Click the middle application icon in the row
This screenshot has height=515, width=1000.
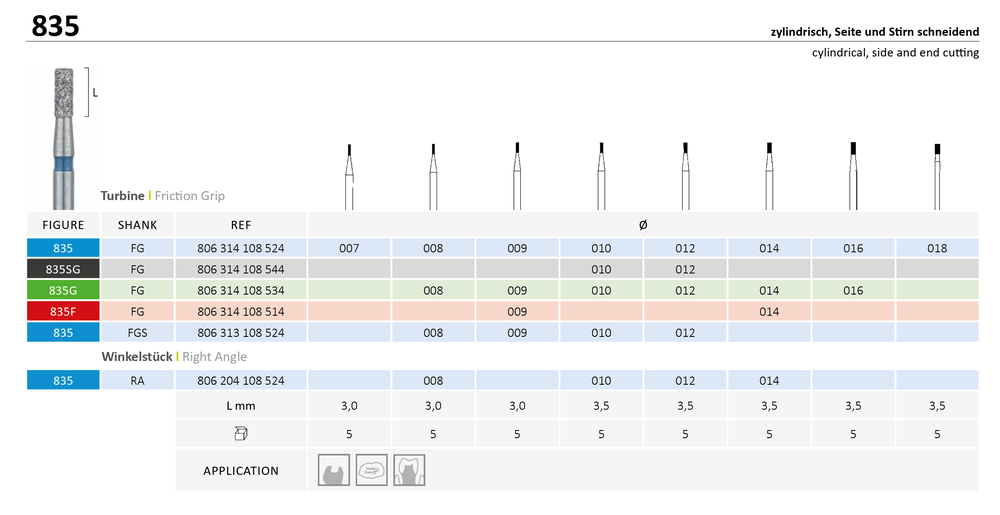370,470
